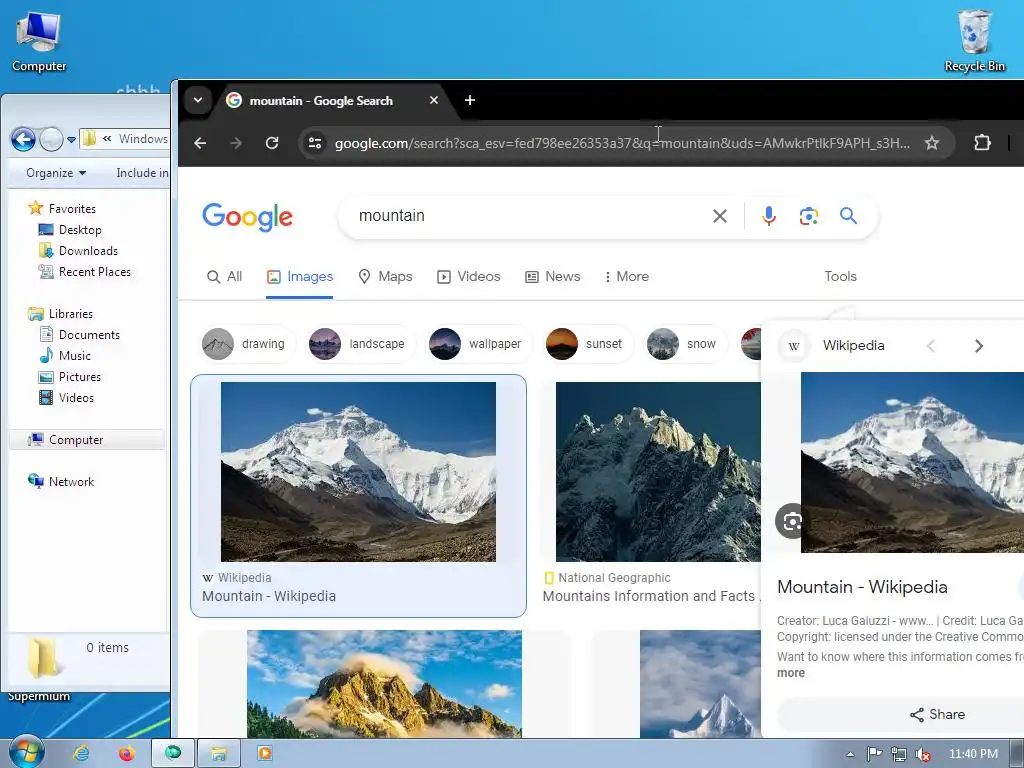
Task: Click the Google search input field
Action: (529, 216)
